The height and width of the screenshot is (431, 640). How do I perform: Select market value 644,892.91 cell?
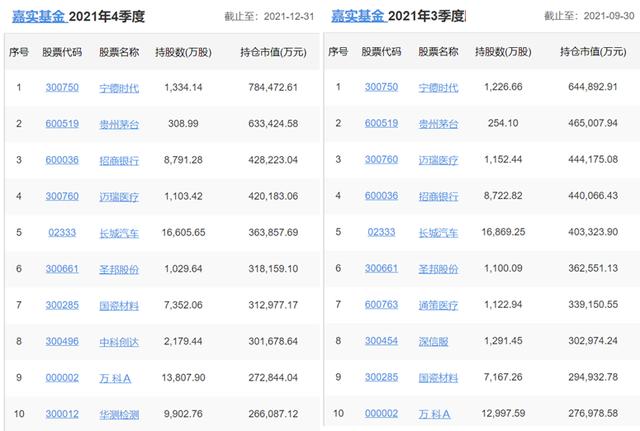[x=593, y=87]
